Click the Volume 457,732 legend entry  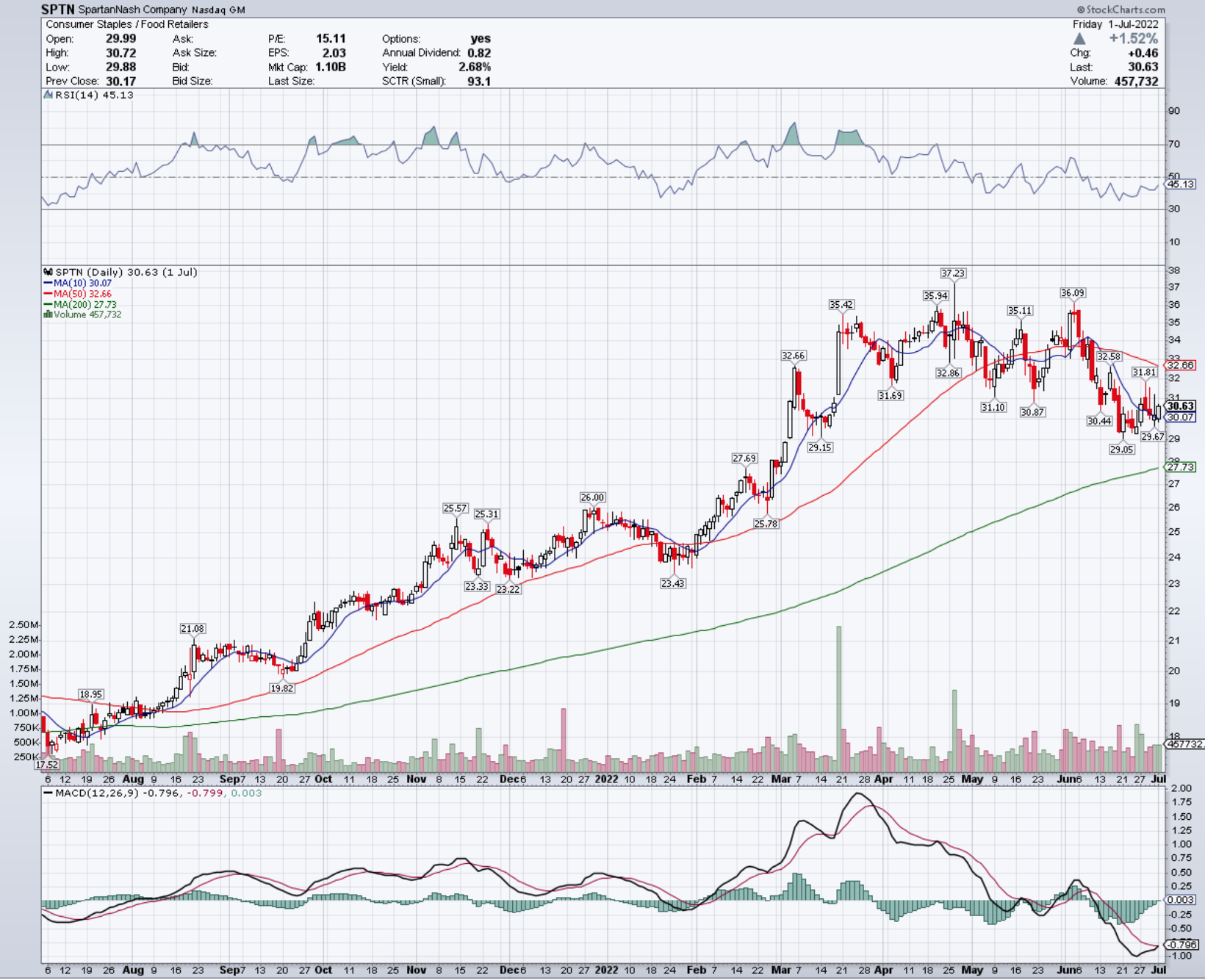click(x=83, y=314)
